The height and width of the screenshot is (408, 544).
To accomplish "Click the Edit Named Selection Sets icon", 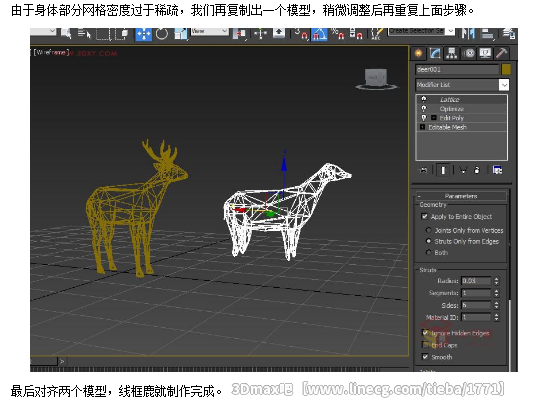I will [376, 34].
